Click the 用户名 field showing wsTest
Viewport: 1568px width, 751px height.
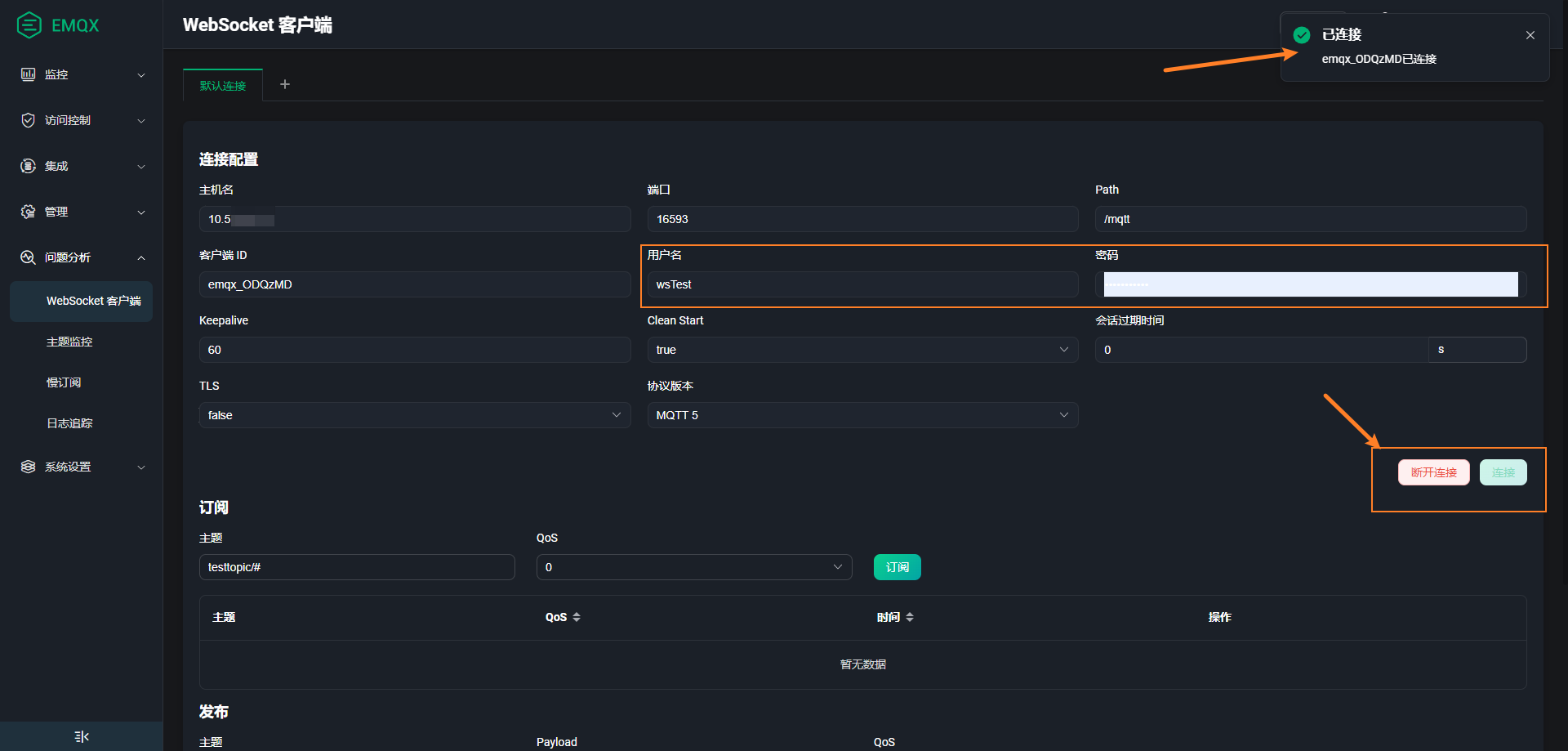[x=862, y=284]
